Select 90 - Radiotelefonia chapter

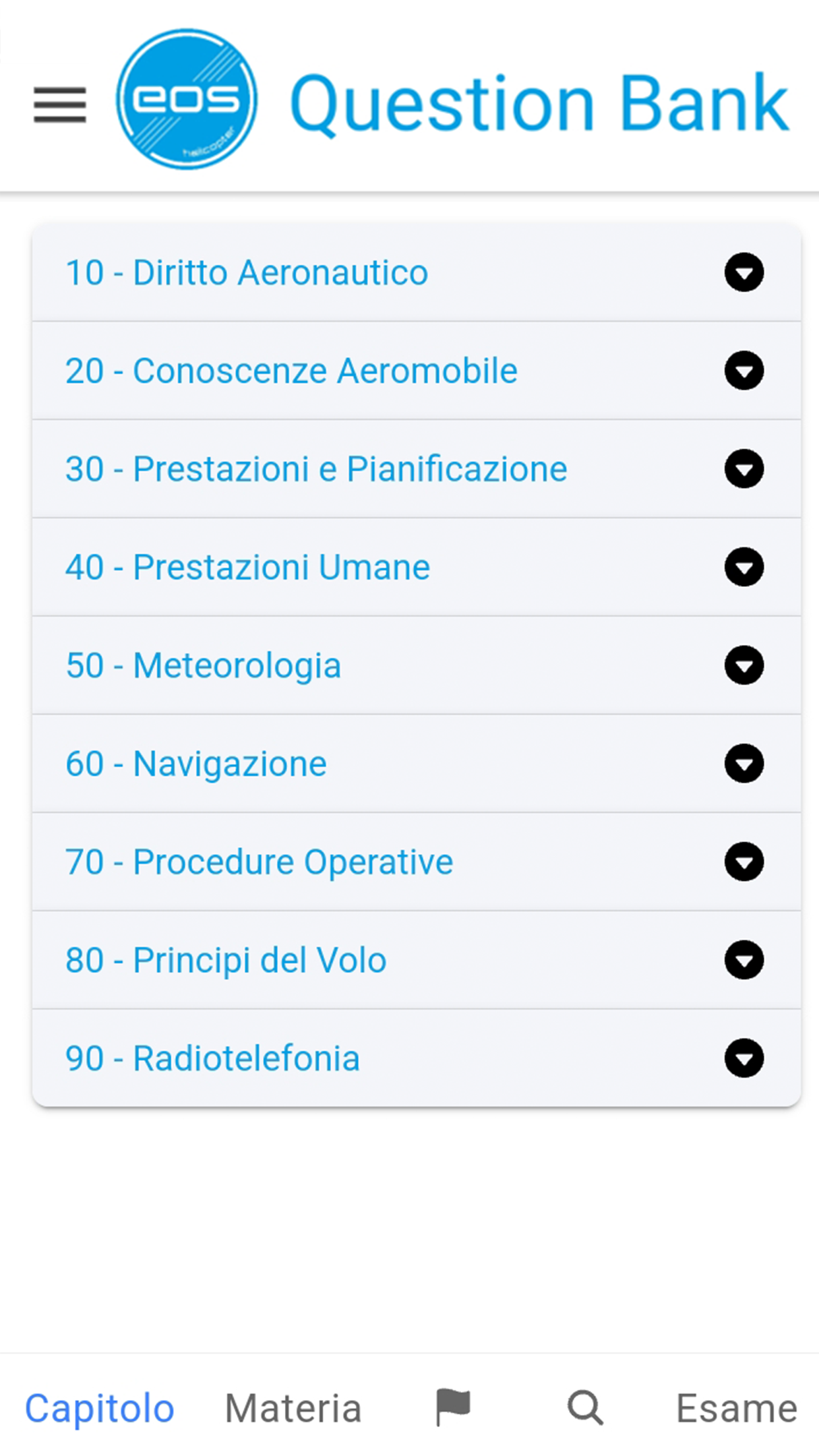pos(417,1058)
